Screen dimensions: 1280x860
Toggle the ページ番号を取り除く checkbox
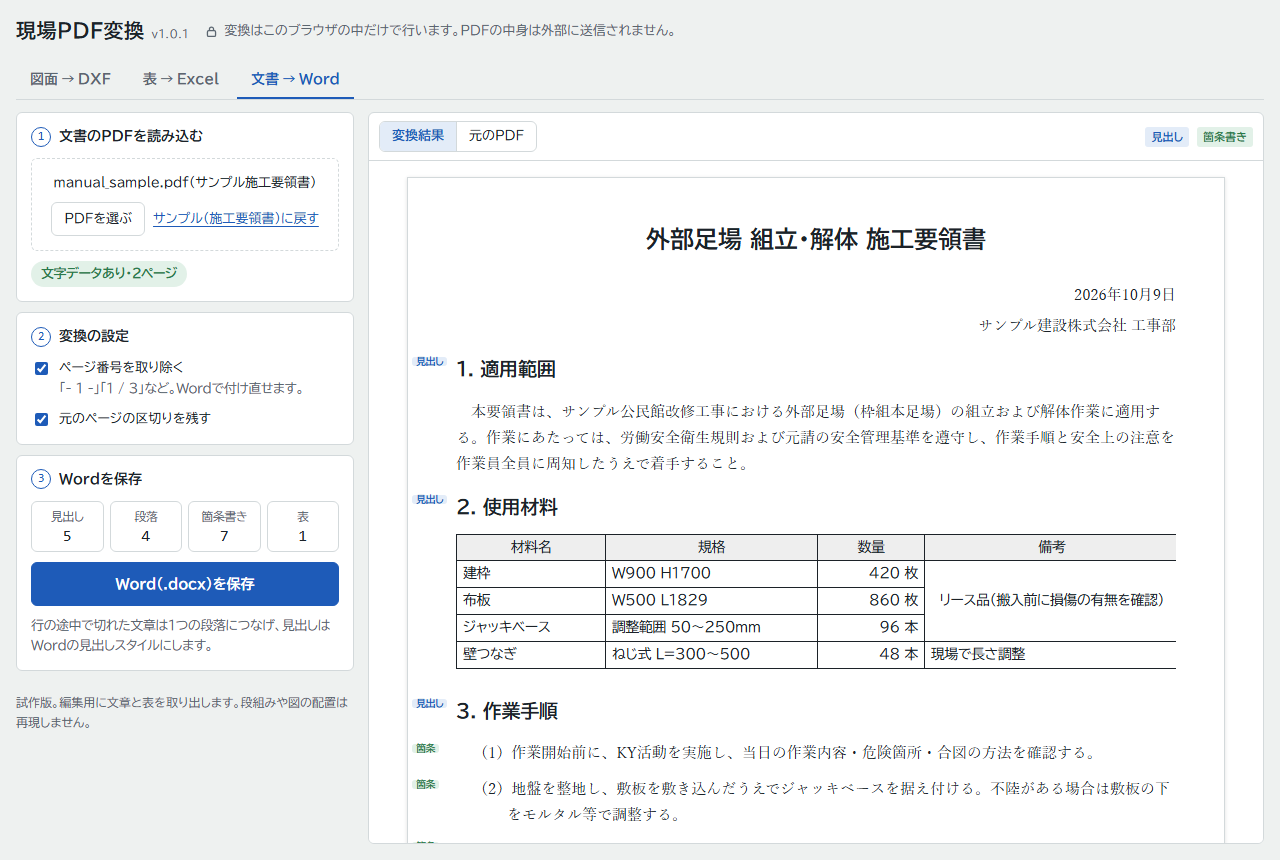point(42,368)
